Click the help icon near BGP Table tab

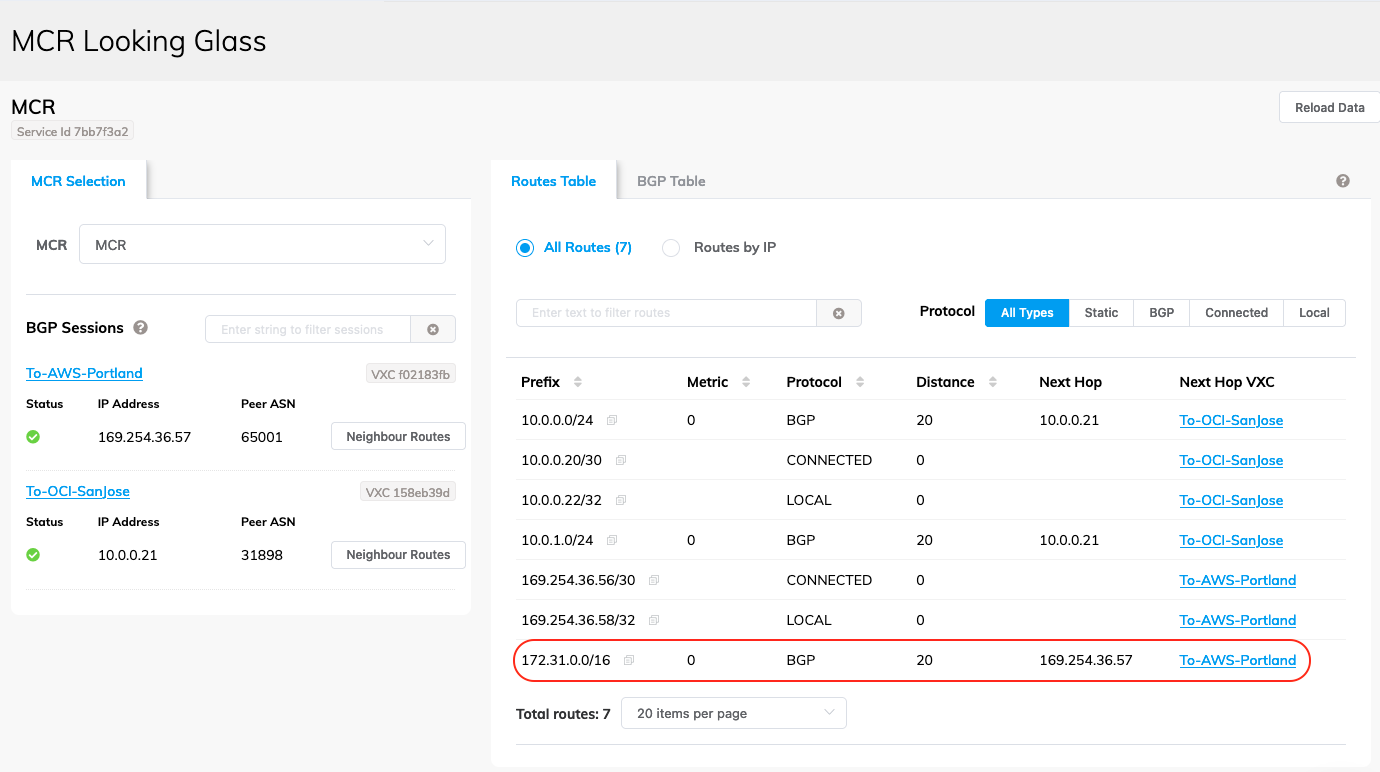click(x=1342, y=181)
